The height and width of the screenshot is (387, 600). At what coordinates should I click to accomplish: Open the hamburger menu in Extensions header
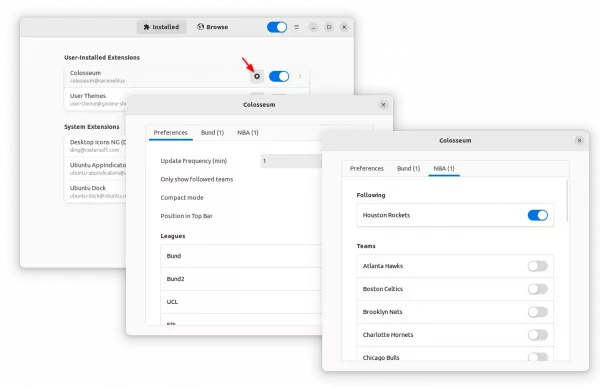(297, 27)
